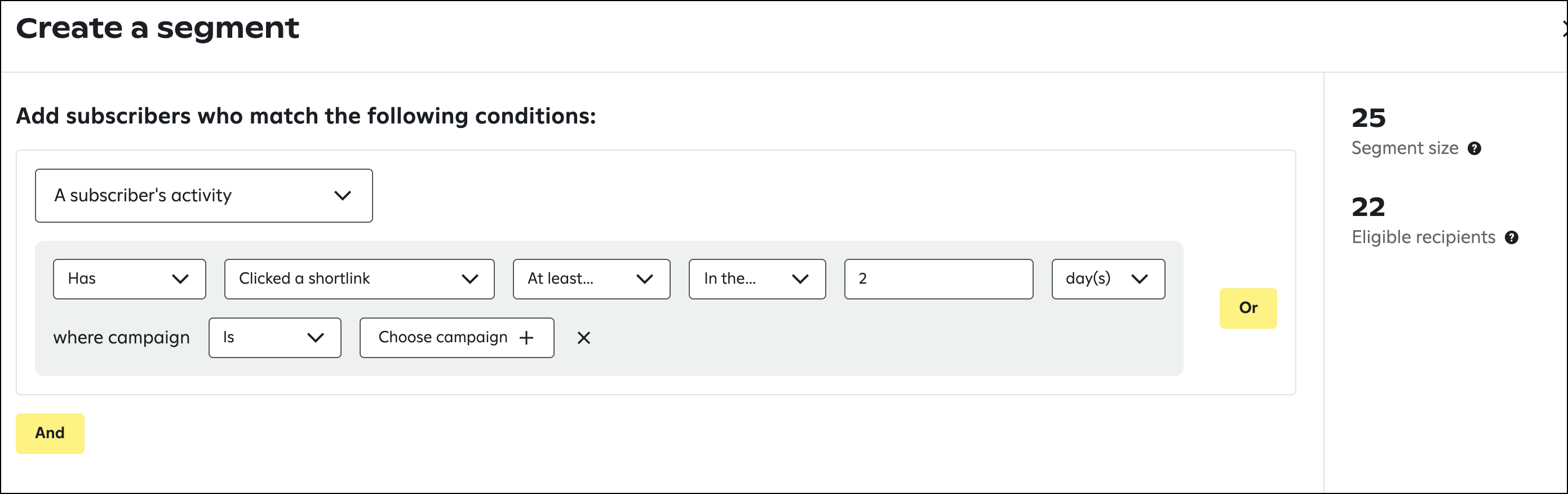The image size is (1568, 494).
Task: Open the "In the..." timeframe dropdown
Action: (756, 279)
